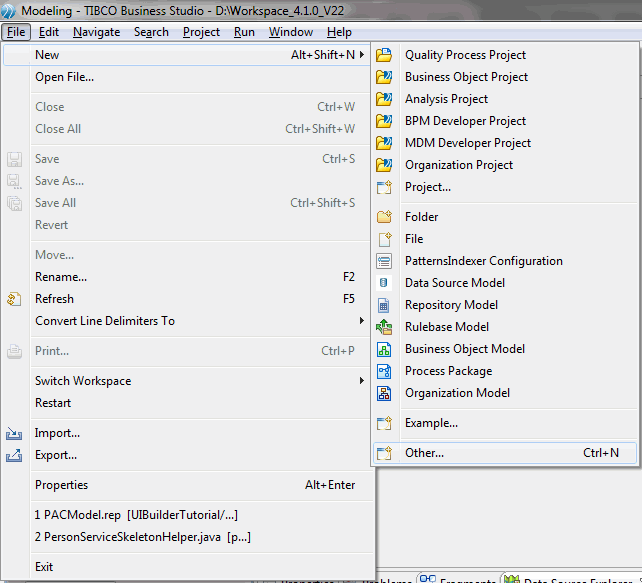Expand the Convert Line Delimiters To submenu arrow
The height and width of the screenshot is (583, 642).
362,321
